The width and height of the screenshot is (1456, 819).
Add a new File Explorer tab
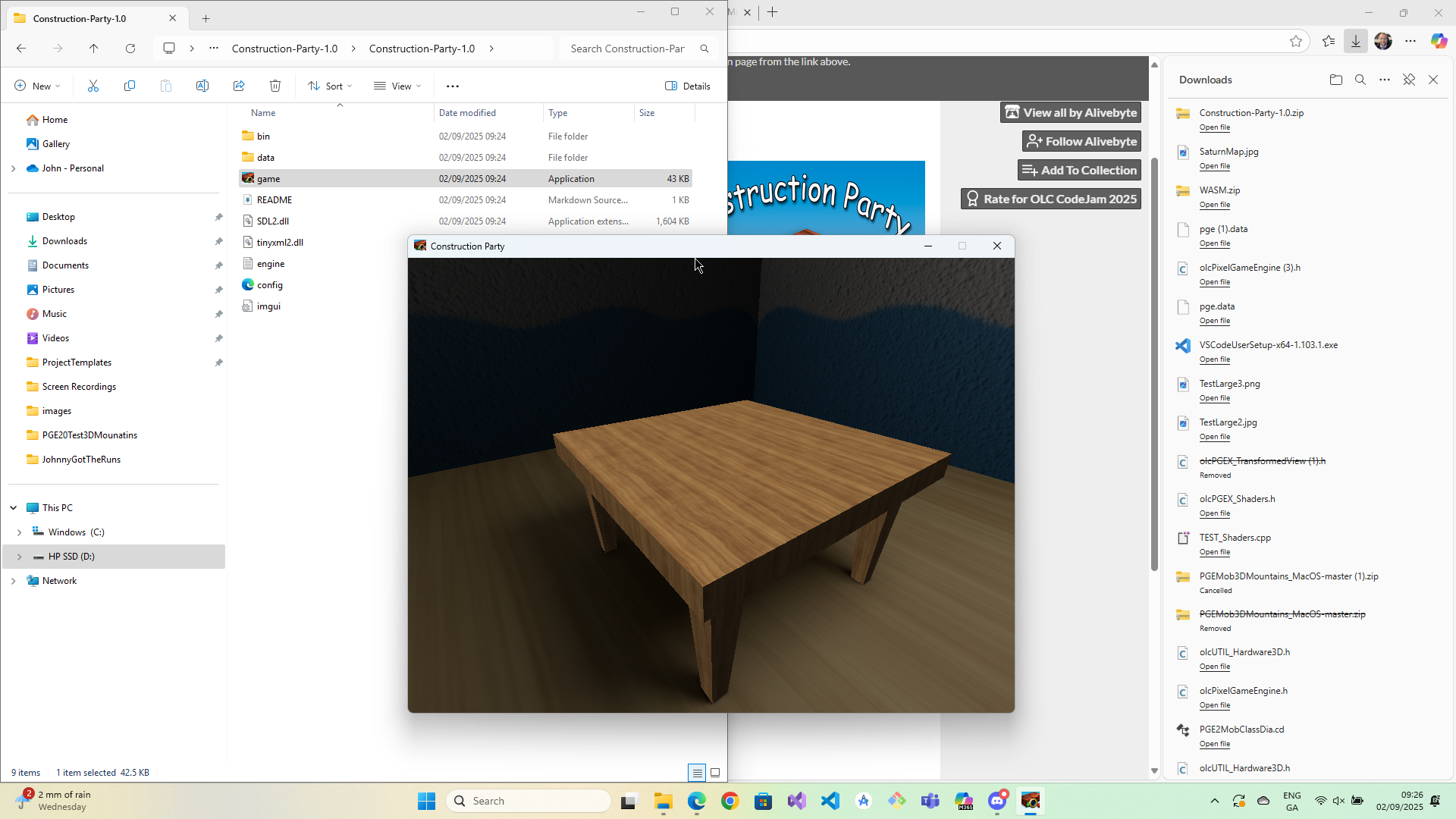coord(206,18)
